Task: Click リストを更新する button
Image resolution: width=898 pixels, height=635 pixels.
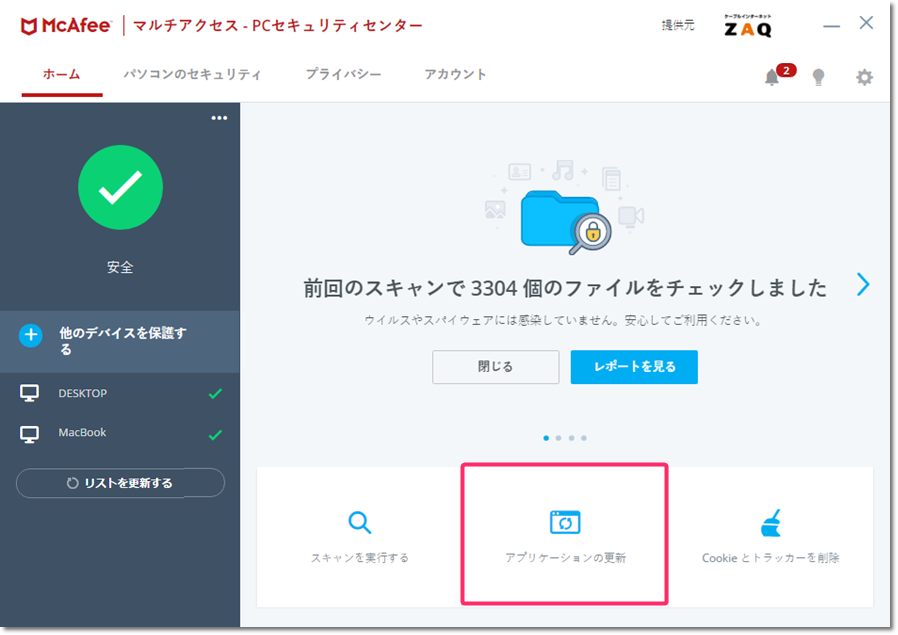Action: tap(120, 483)
